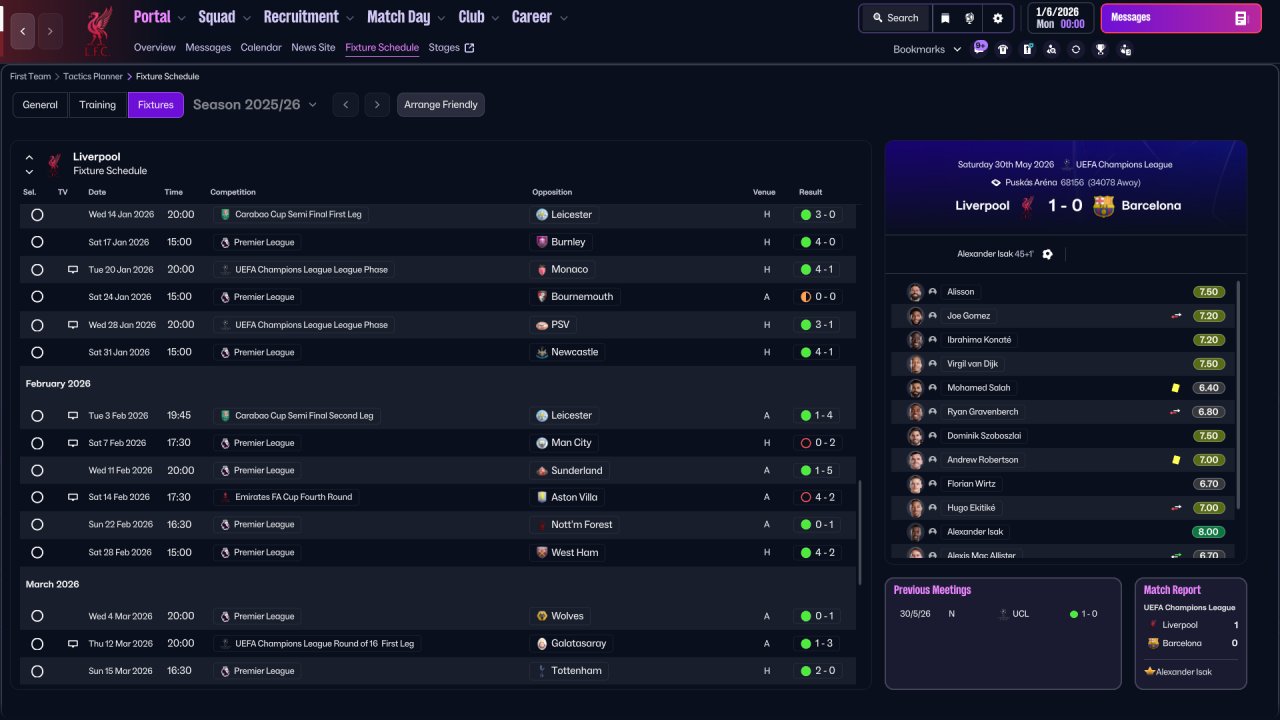Click the date and time display 1/6/2026
Image resolution: width=1280 pixels, height=720 pixels.
1059,18
